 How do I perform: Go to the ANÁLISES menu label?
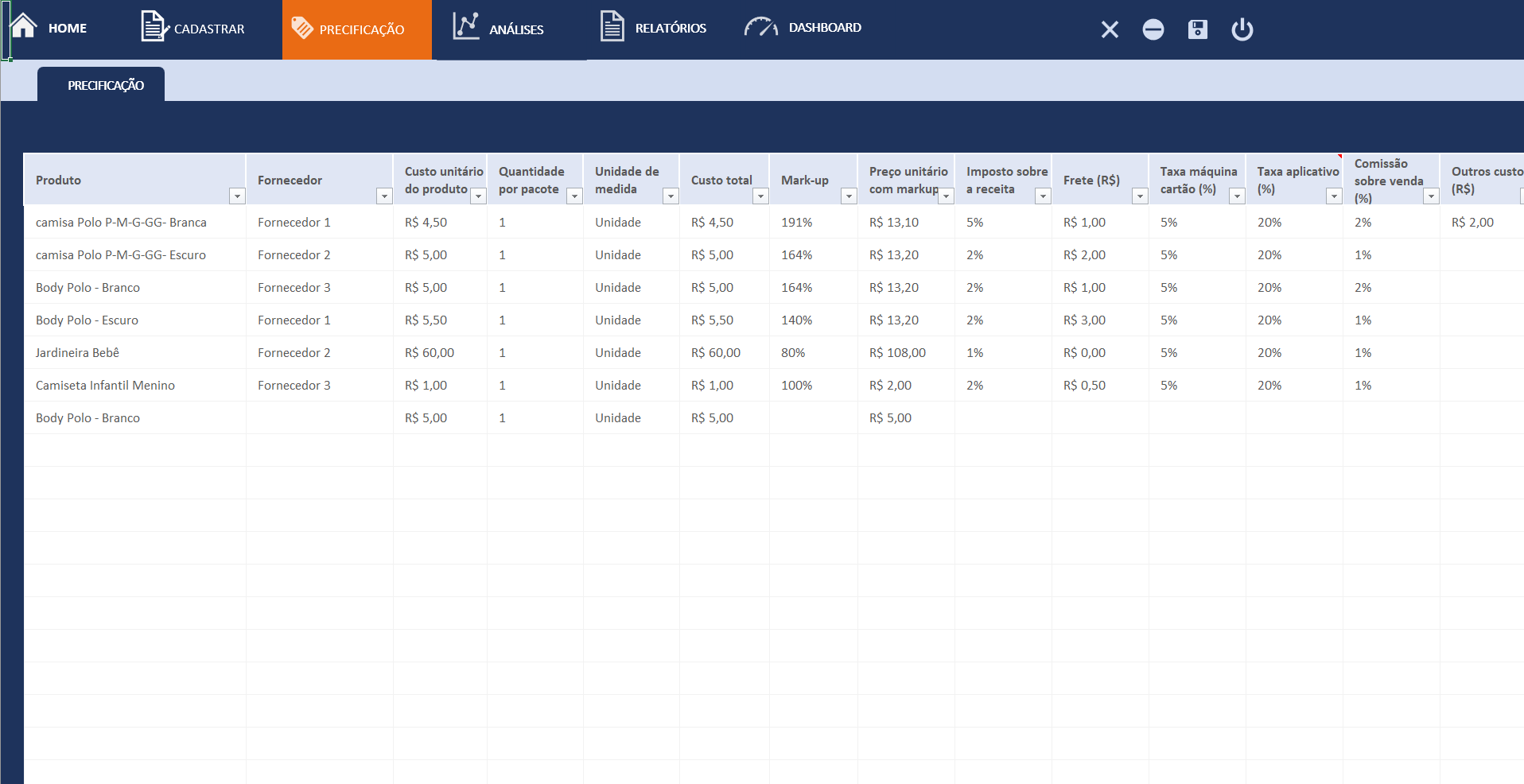point(516,29)
